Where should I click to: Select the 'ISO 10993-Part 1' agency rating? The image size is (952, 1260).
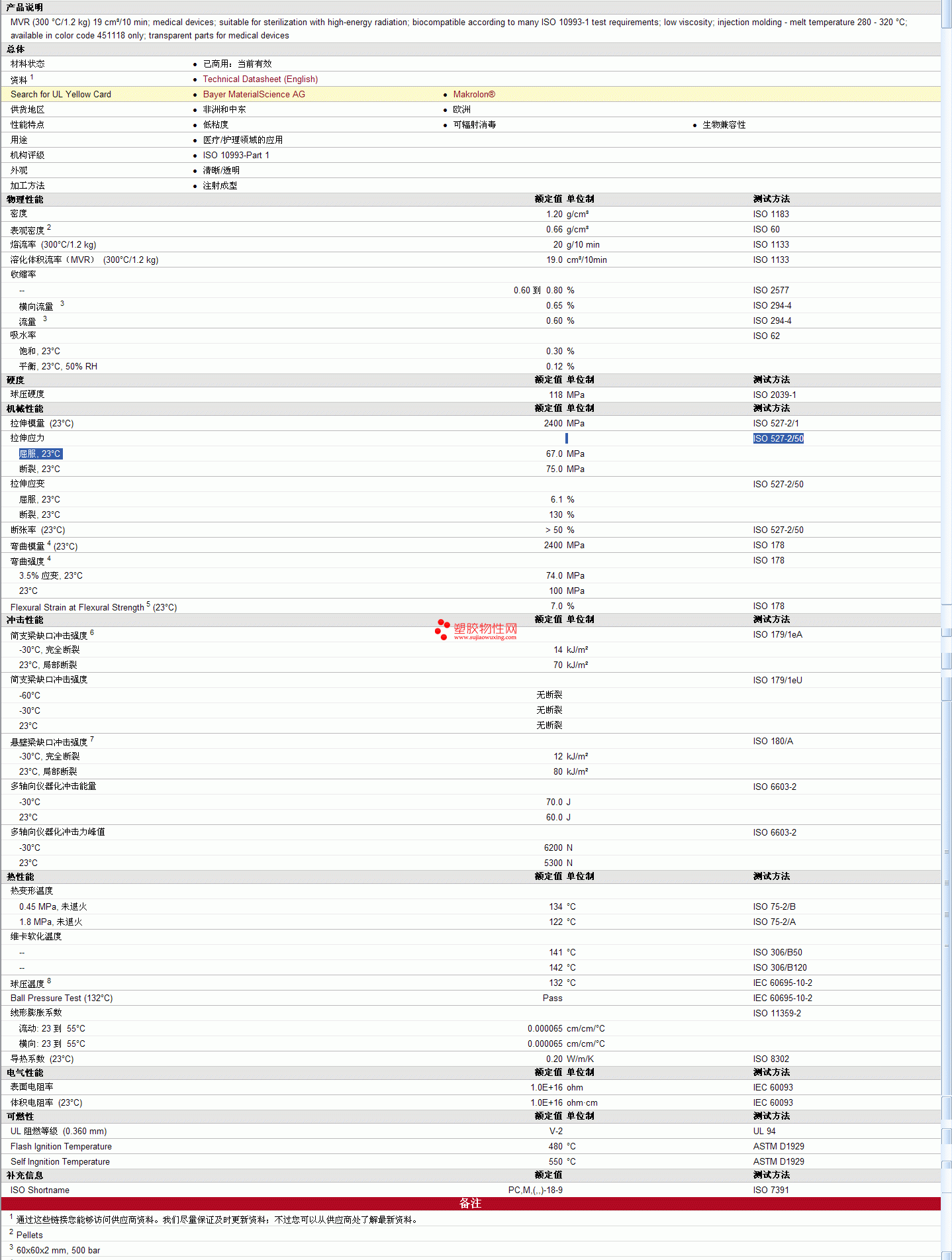[x=236, y=156]
